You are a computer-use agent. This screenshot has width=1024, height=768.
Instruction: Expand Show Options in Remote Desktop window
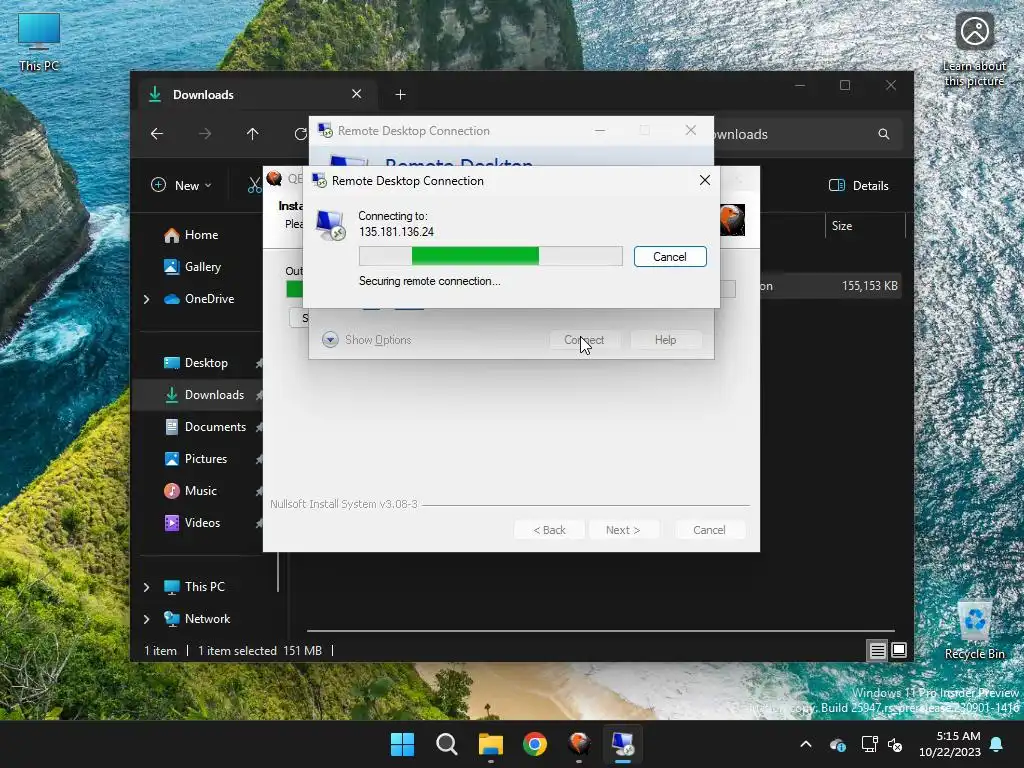tap(366, 340)
